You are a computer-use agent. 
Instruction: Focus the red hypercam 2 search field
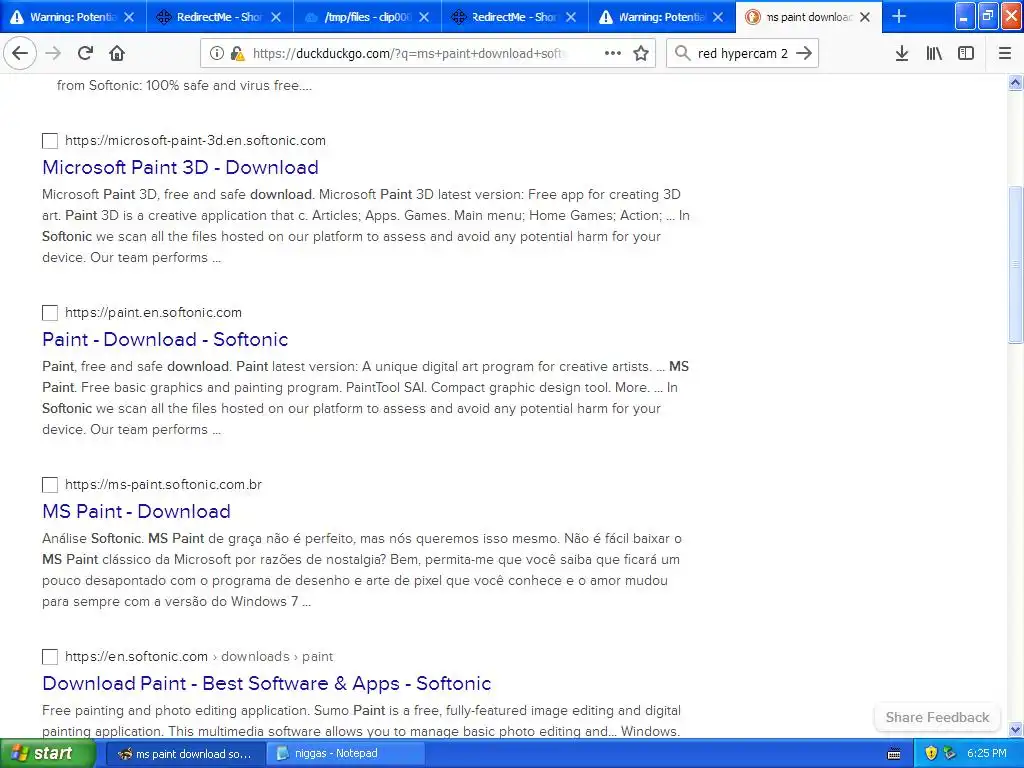(743, 54)
